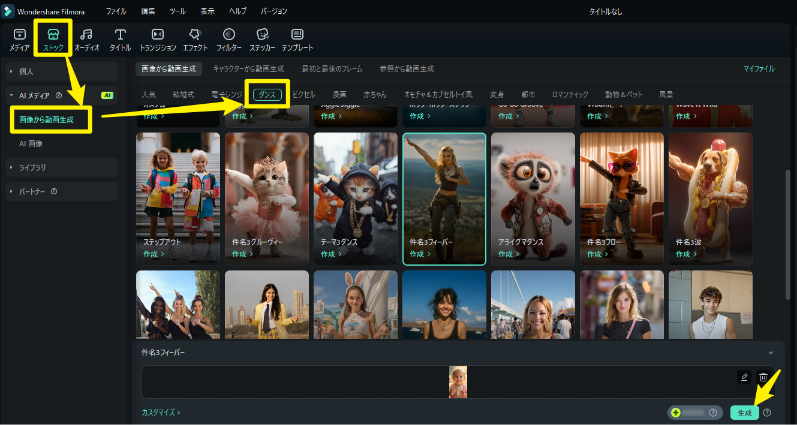Open the マイファイル link
This screenshot has width=797, height=425.
coord(759,69)
